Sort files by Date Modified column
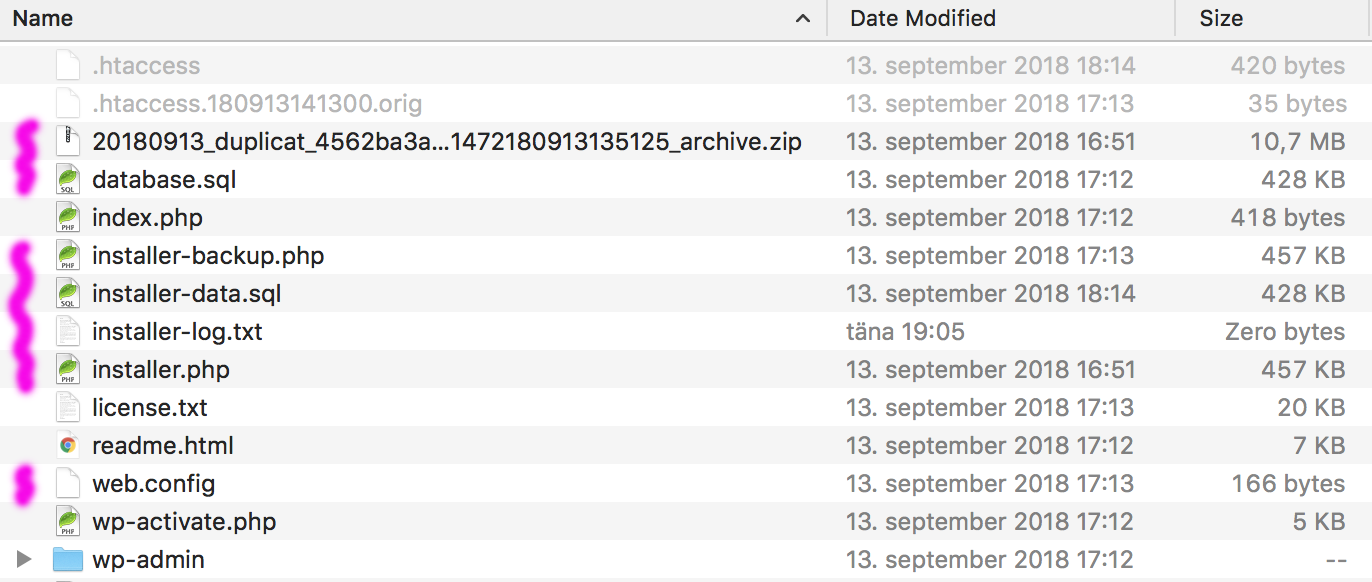The width and height of the screenshot is (1372, 582). tap(922, 18)
